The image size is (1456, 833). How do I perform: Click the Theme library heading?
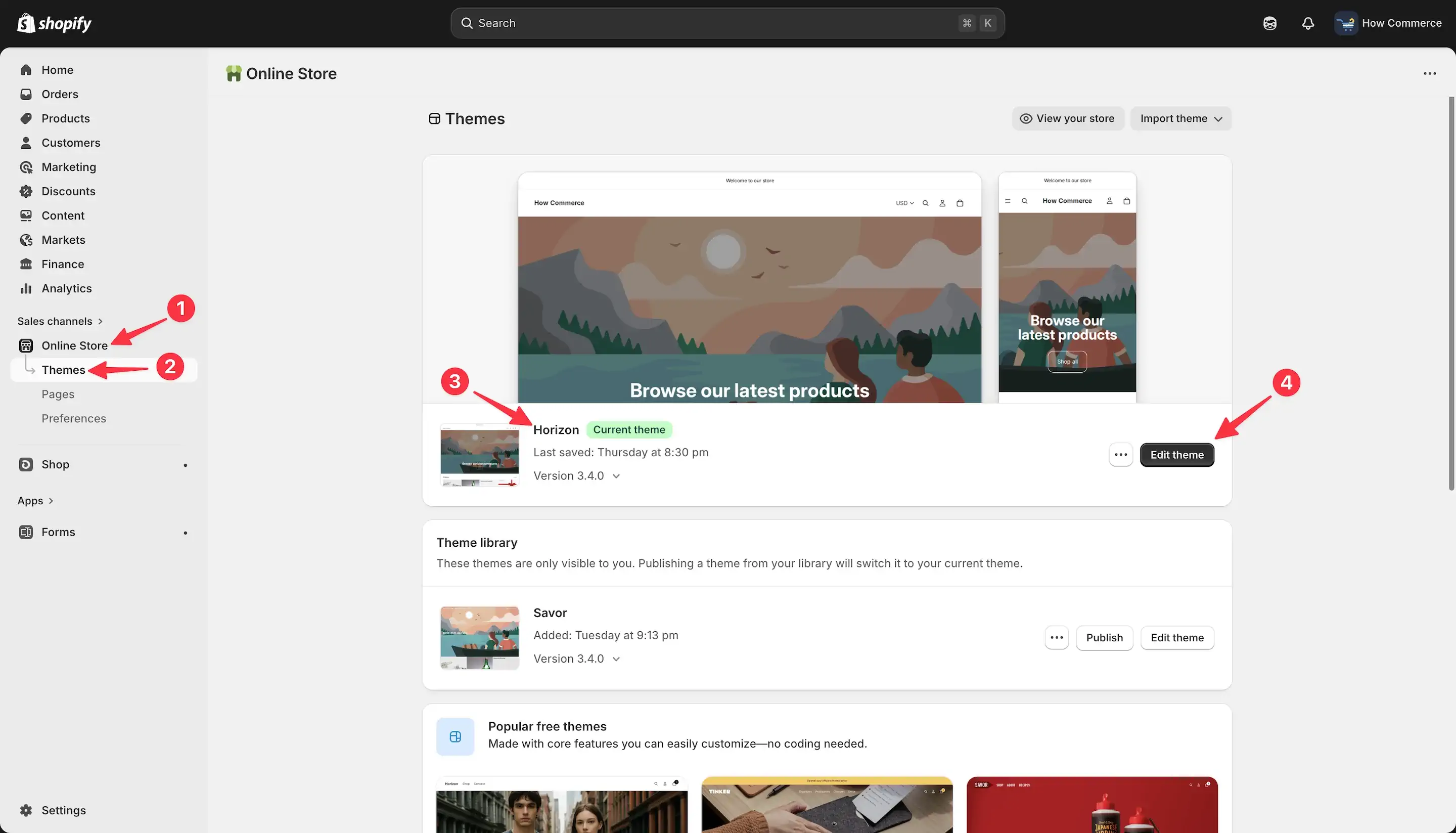(476, 542)
